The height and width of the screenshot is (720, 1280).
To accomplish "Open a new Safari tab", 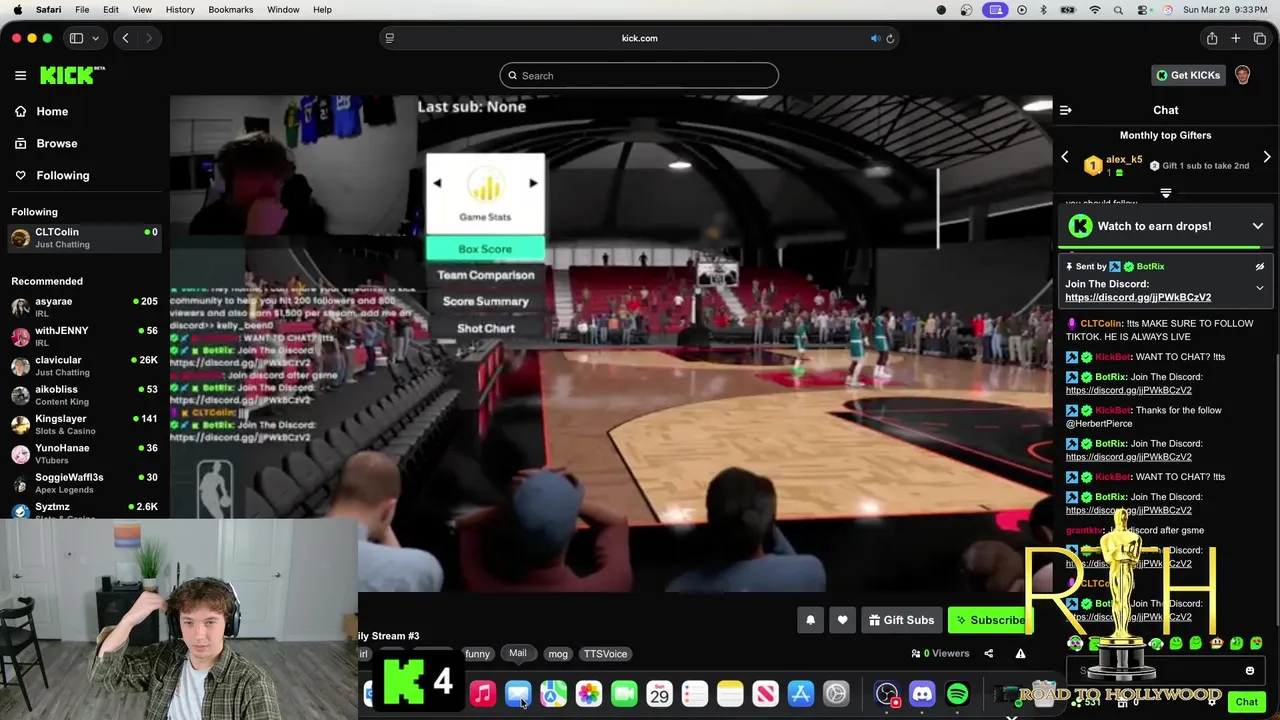I will [1235, 38].
